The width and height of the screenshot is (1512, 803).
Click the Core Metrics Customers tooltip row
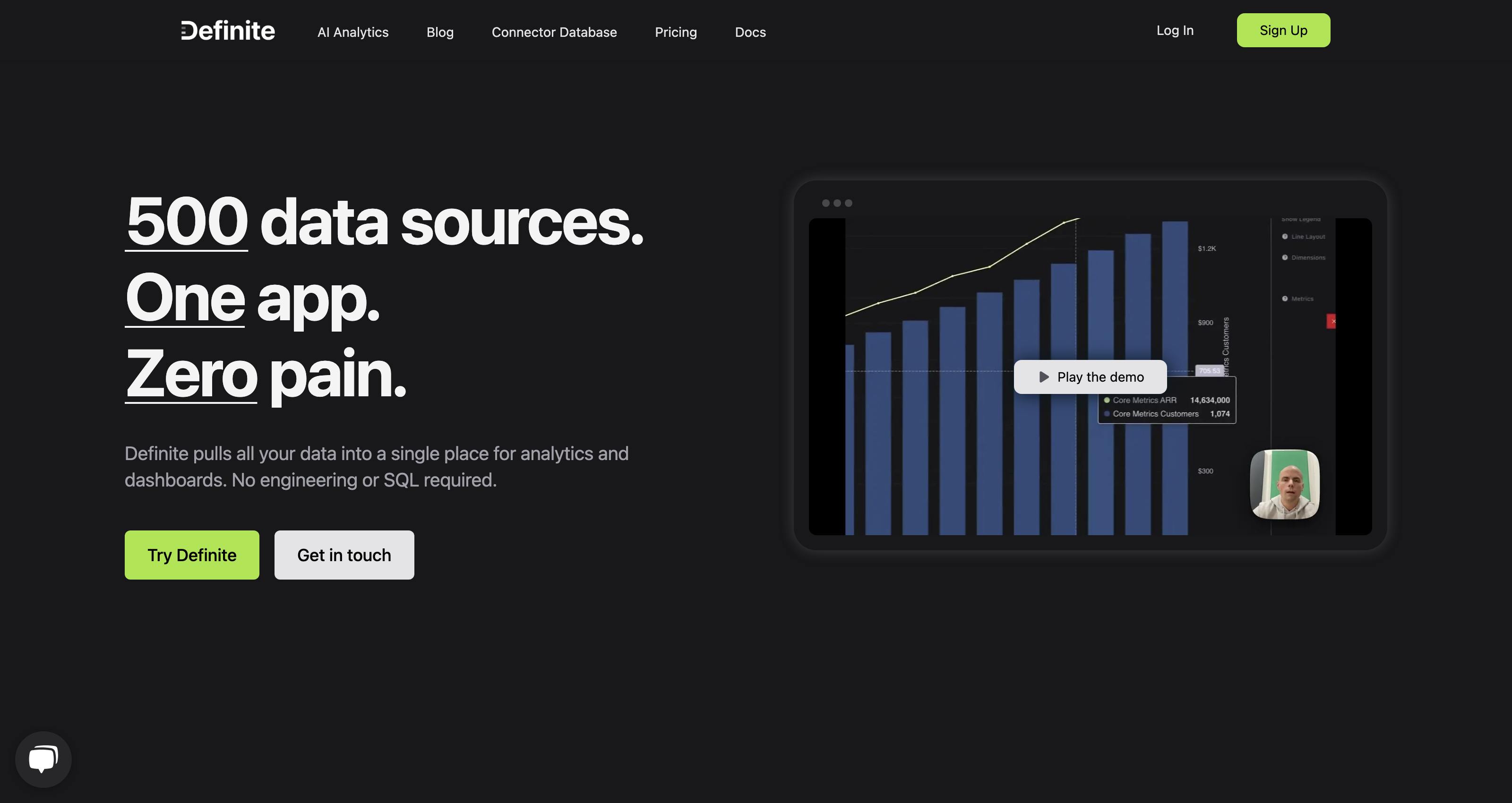point(1166,414)
